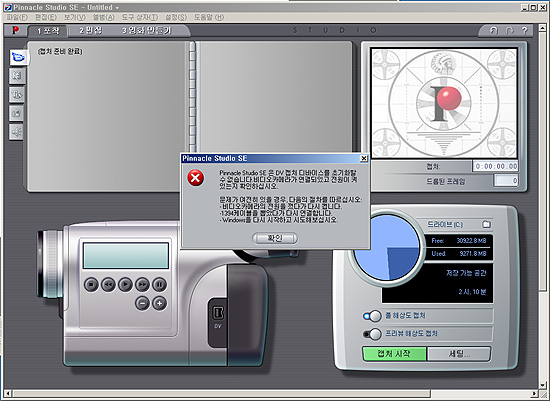Open the 파일(F) menu

point(17,17)
